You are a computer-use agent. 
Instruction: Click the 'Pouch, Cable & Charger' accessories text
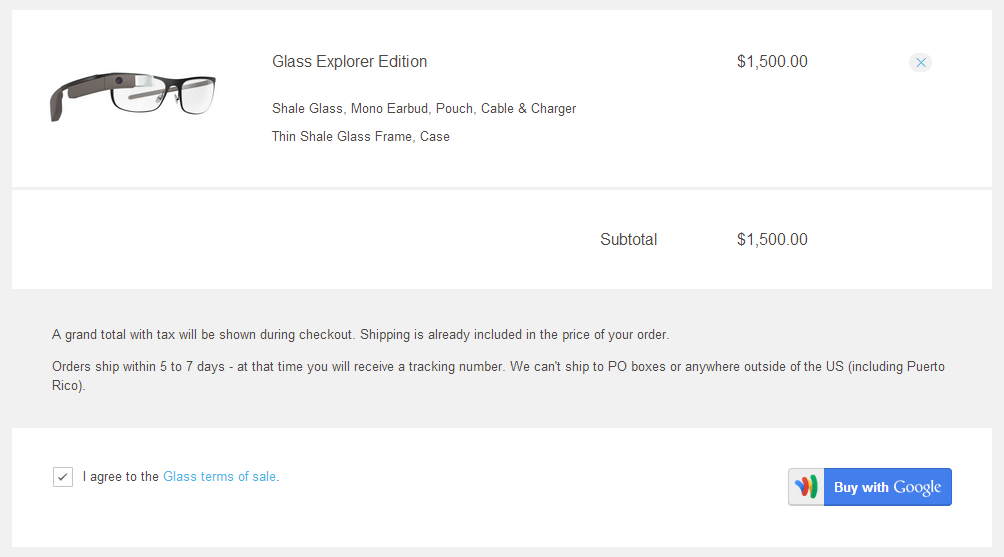506,108
